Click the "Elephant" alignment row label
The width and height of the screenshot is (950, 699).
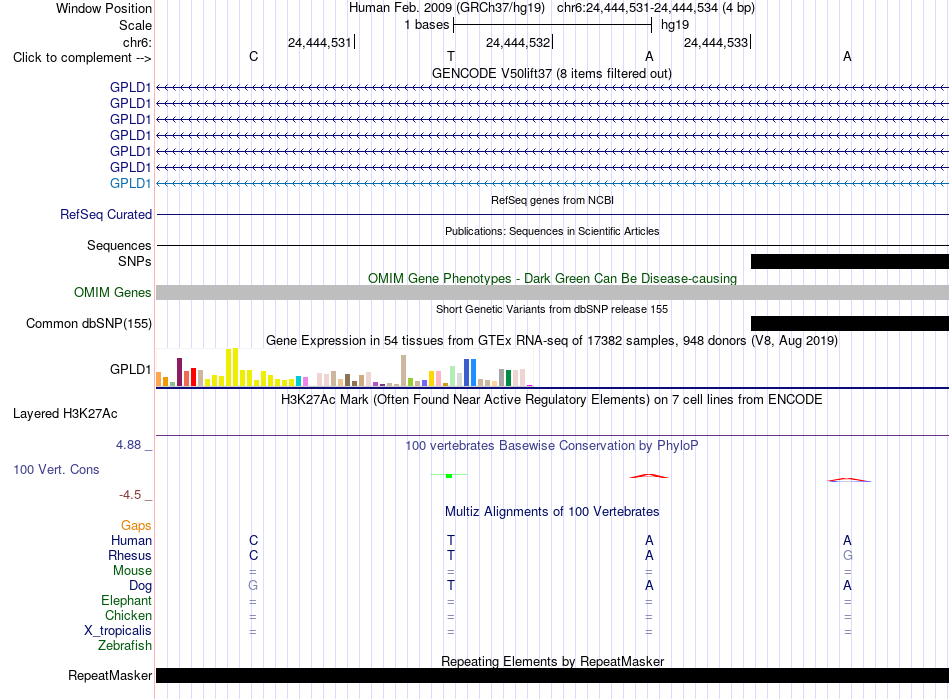[126, 600]
